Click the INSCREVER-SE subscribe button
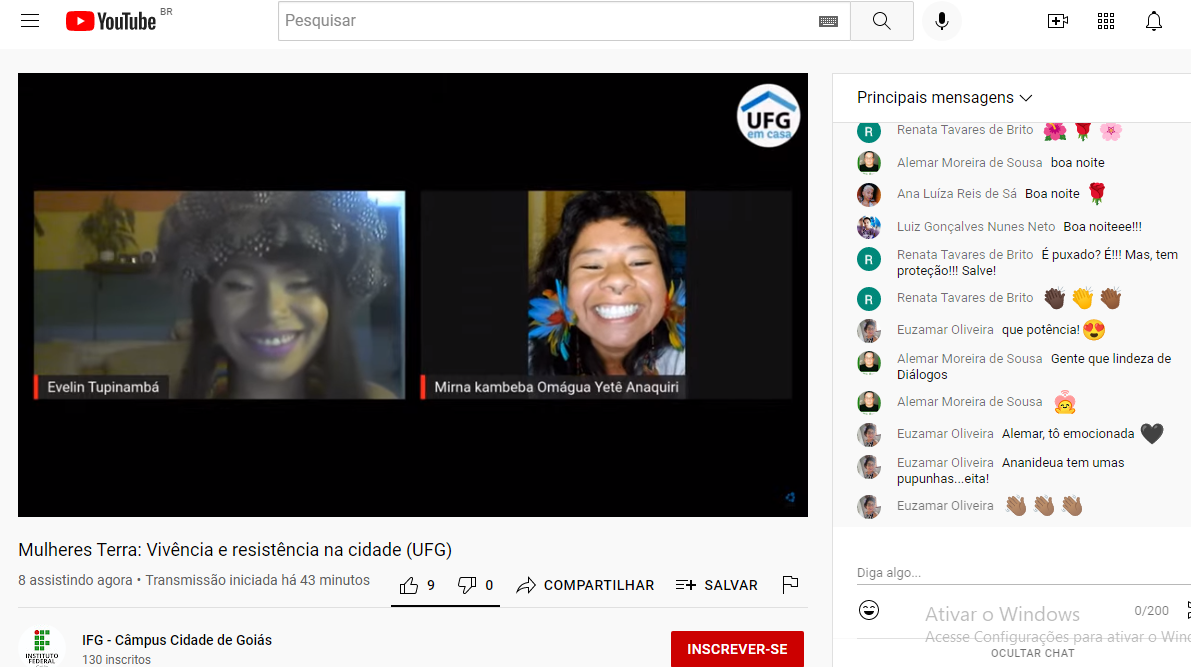1191x667 pixels. tap(737, 649)
